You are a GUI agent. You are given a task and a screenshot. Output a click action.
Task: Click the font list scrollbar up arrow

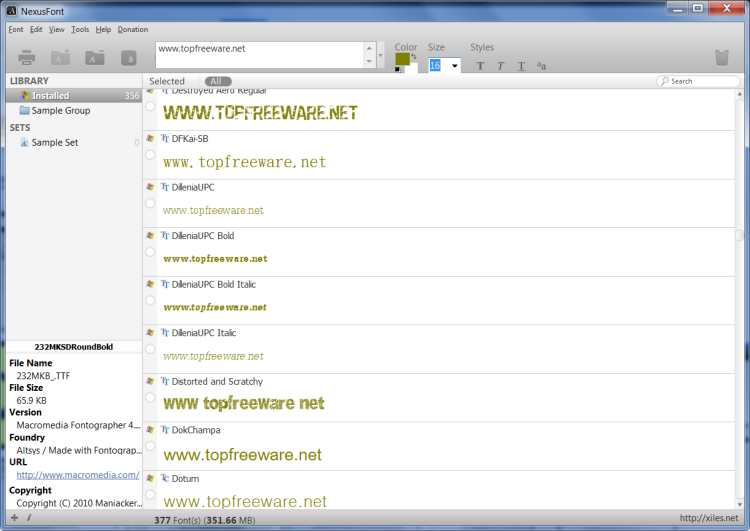pyautogui.click(x=739, y=94)
